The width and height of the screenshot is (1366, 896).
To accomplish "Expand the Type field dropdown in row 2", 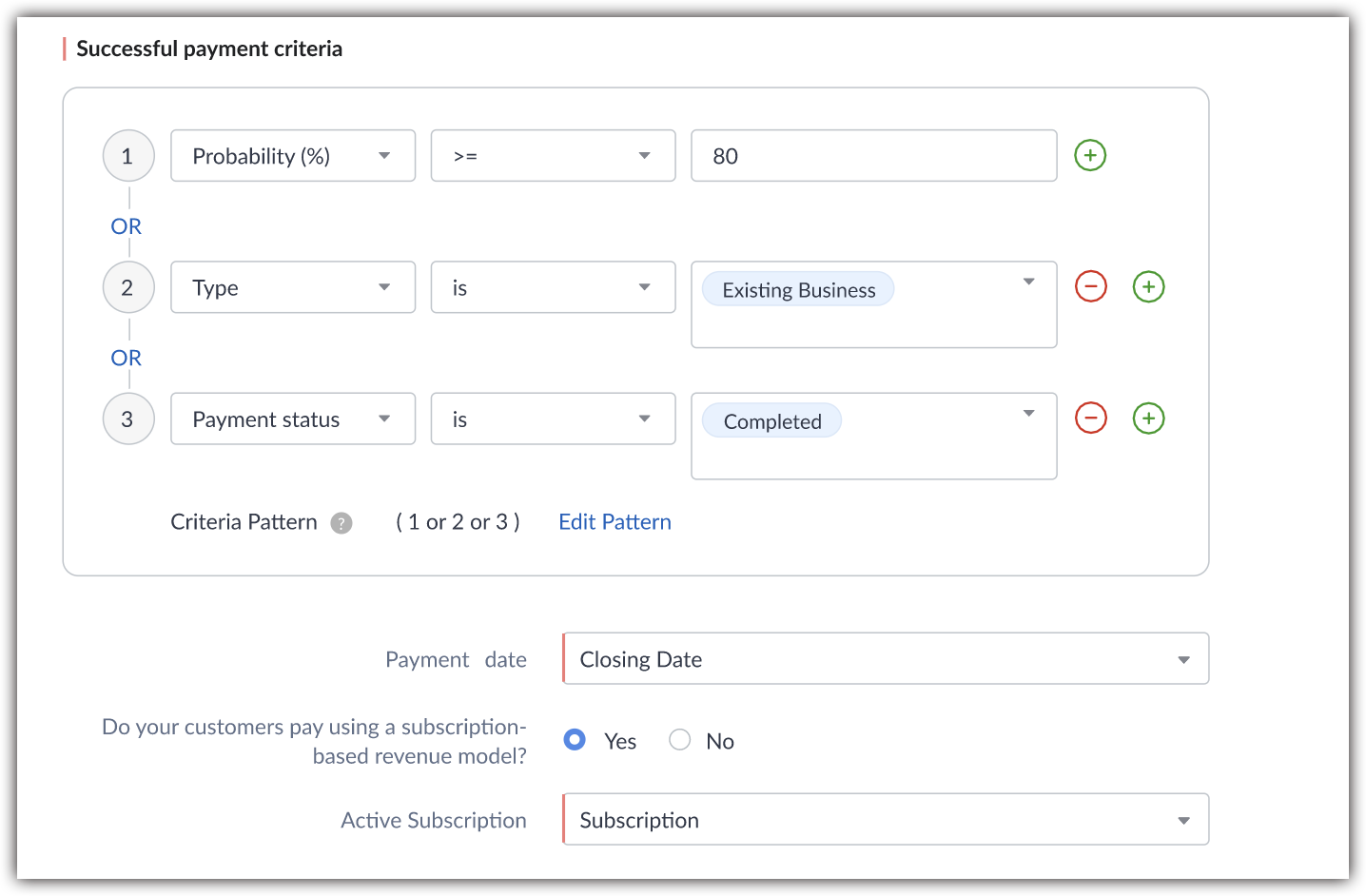I will click(293, 287).
